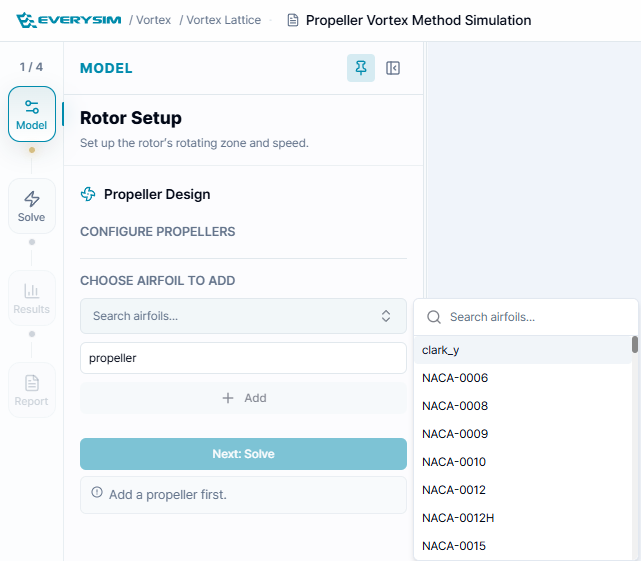Click the airfoil dropdown chevron arrows

pos(386,316)
